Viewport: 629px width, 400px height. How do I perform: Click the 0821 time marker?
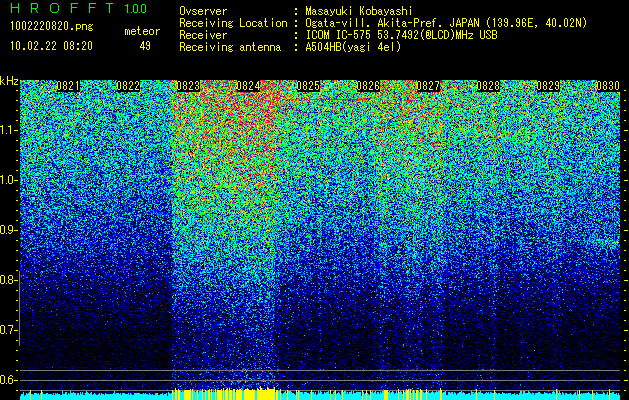(68, 86)
